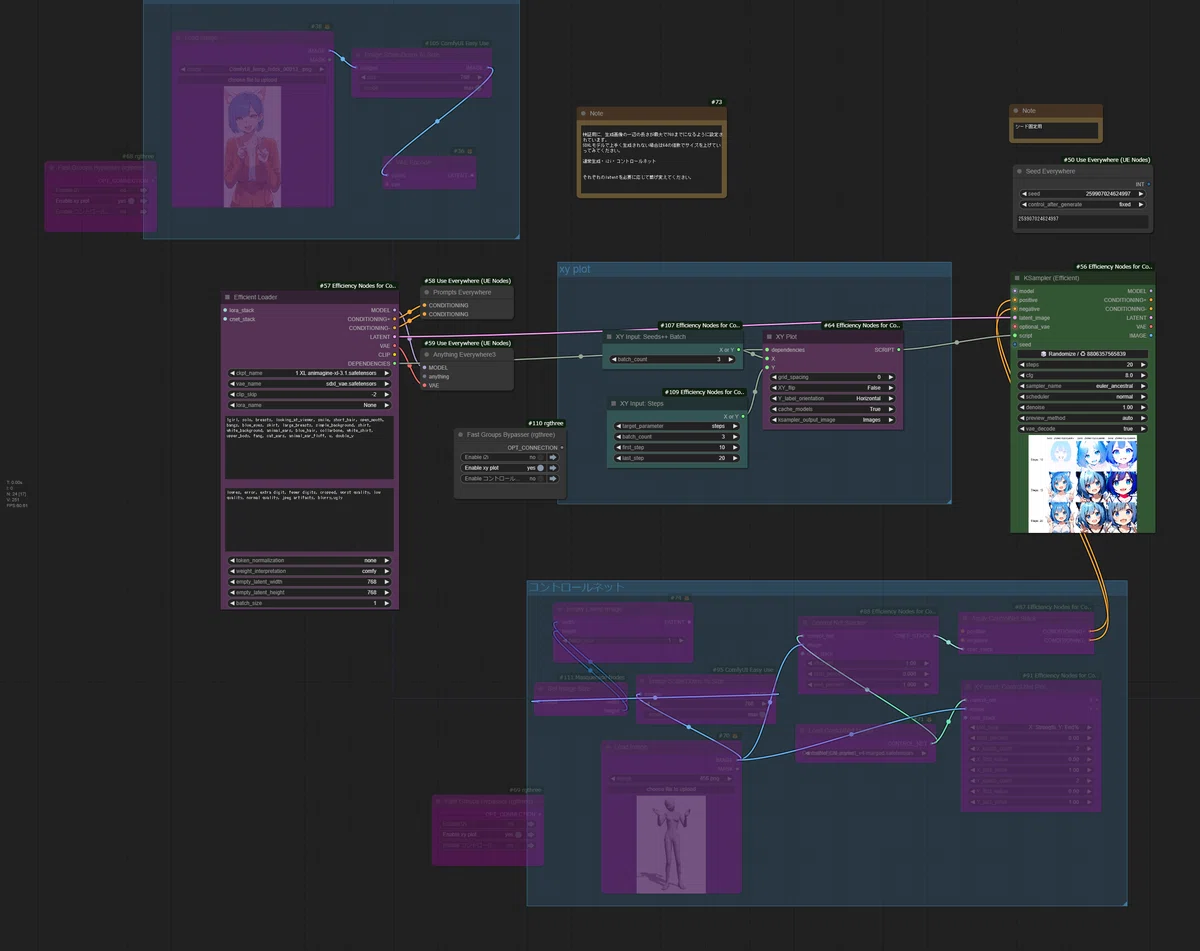Collapse the Seed Everywhere node via its dot
Image resolution: width=1200 pixels, height=951 pixels.
[1019, 171]
